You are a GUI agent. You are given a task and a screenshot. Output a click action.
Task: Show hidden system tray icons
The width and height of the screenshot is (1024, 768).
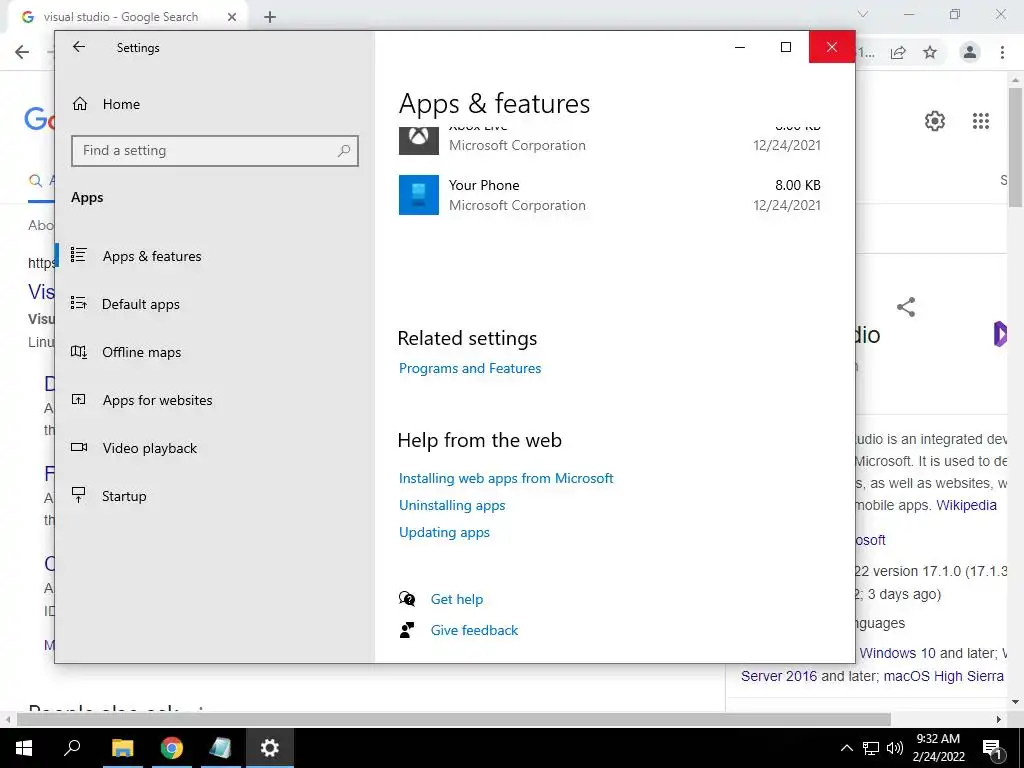[x=846, y=748]
